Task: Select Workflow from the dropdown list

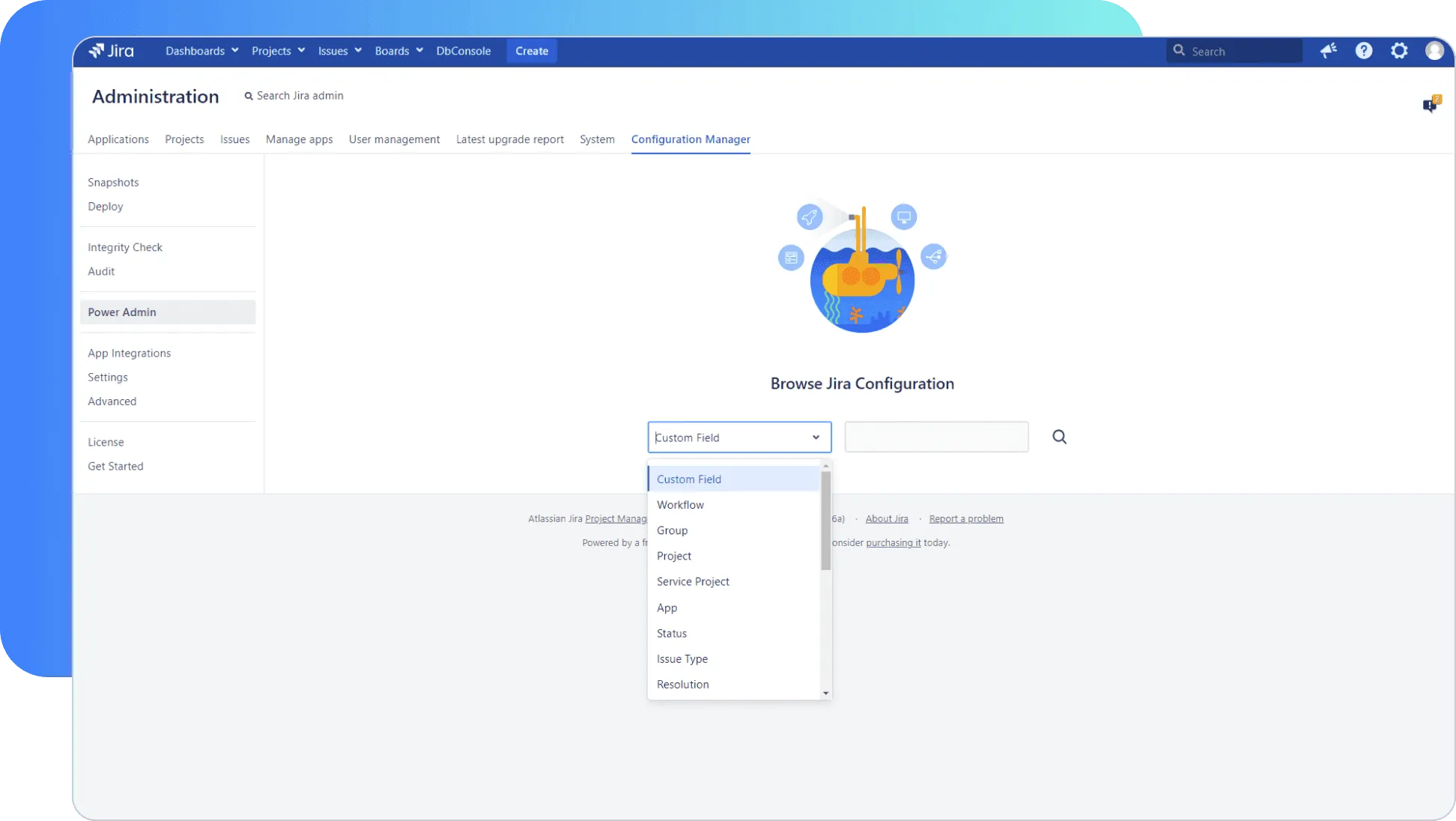Action: coord(680,505)
